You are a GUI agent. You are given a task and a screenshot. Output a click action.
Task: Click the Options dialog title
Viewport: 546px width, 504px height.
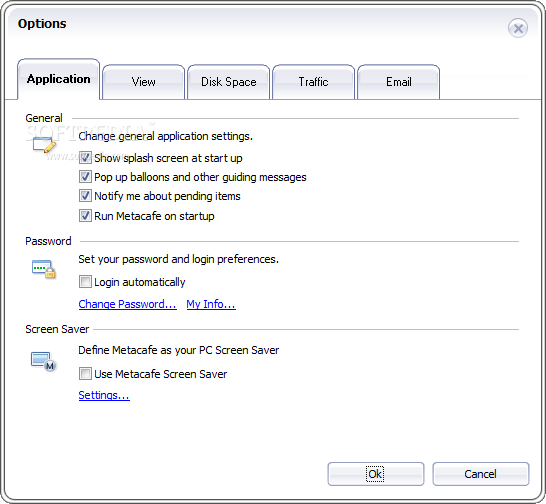(x=42, y=24)
